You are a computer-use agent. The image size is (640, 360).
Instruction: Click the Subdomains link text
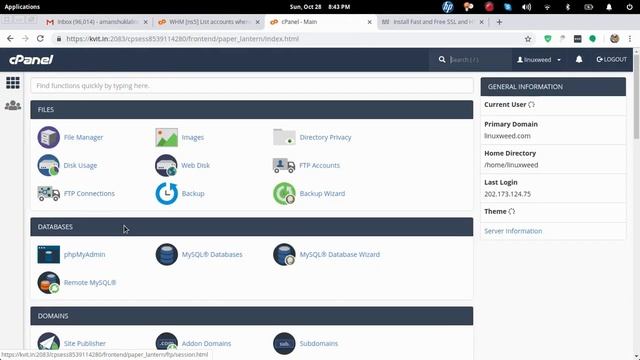[318, 344]
